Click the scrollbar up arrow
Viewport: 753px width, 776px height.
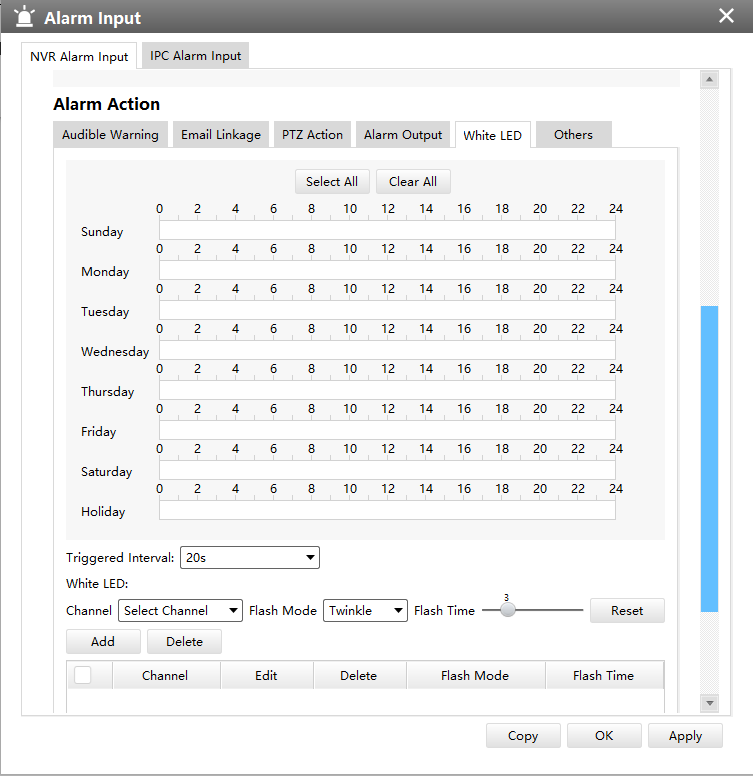click(709, 80)
